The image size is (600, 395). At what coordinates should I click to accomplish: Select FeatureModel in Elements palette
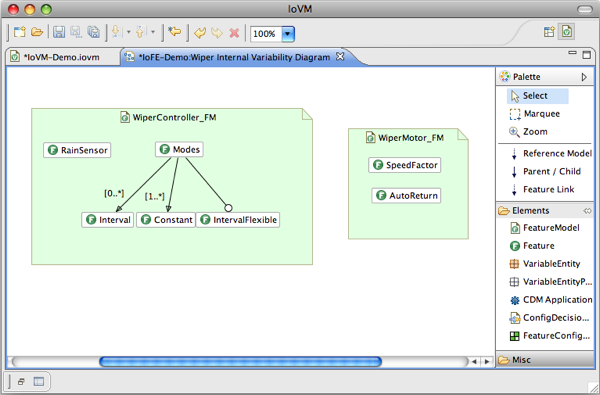[545, 228]
